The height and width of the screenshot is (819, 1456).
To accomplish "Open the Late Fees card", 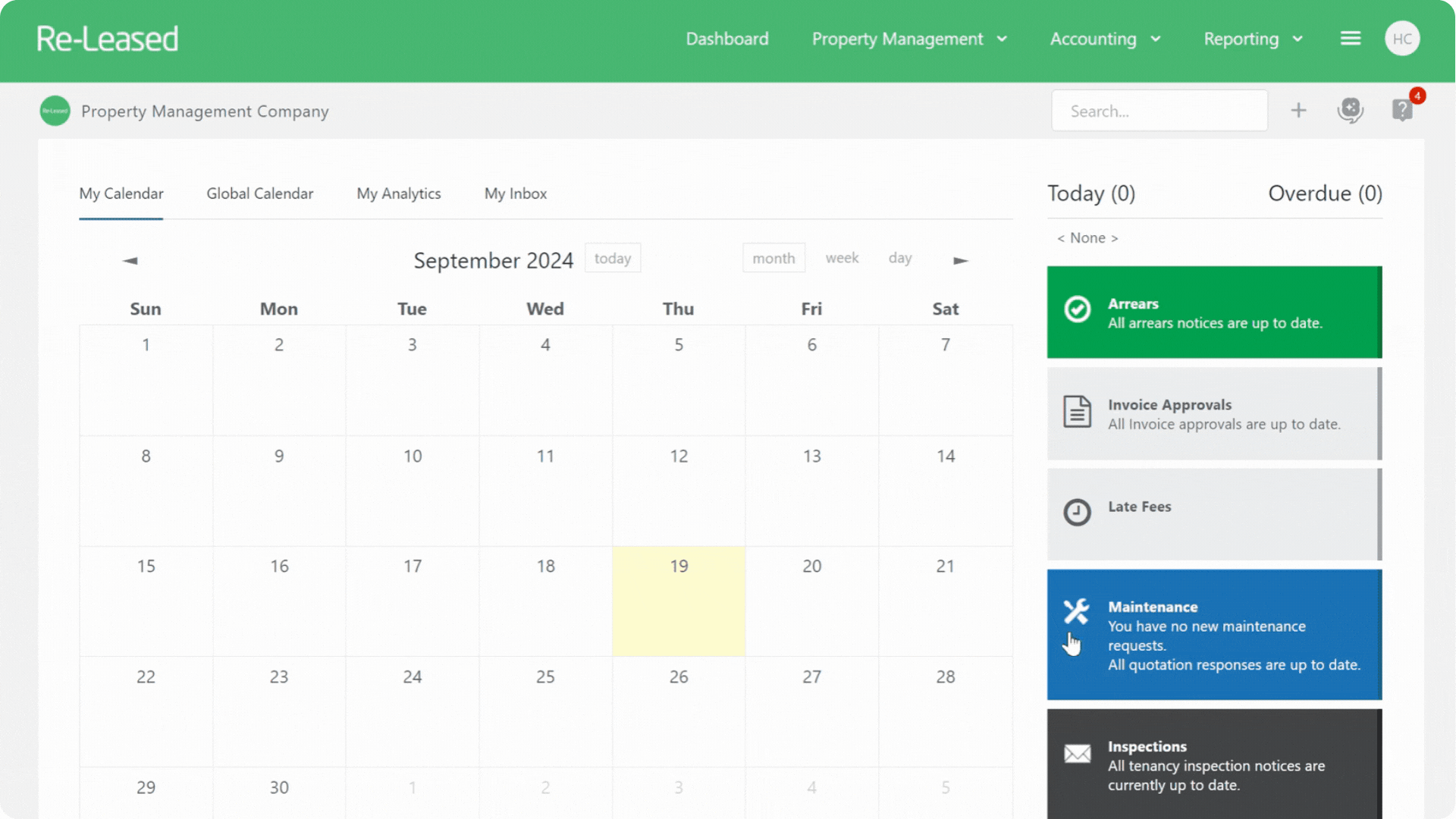I will click(1214, 514).
